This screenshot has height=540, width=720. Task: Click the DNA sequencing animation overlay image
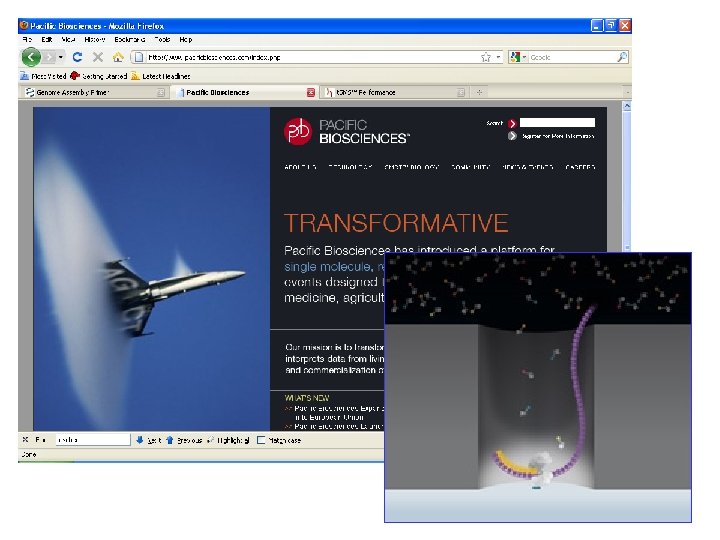pyautogui.click(x=538, y=387)
